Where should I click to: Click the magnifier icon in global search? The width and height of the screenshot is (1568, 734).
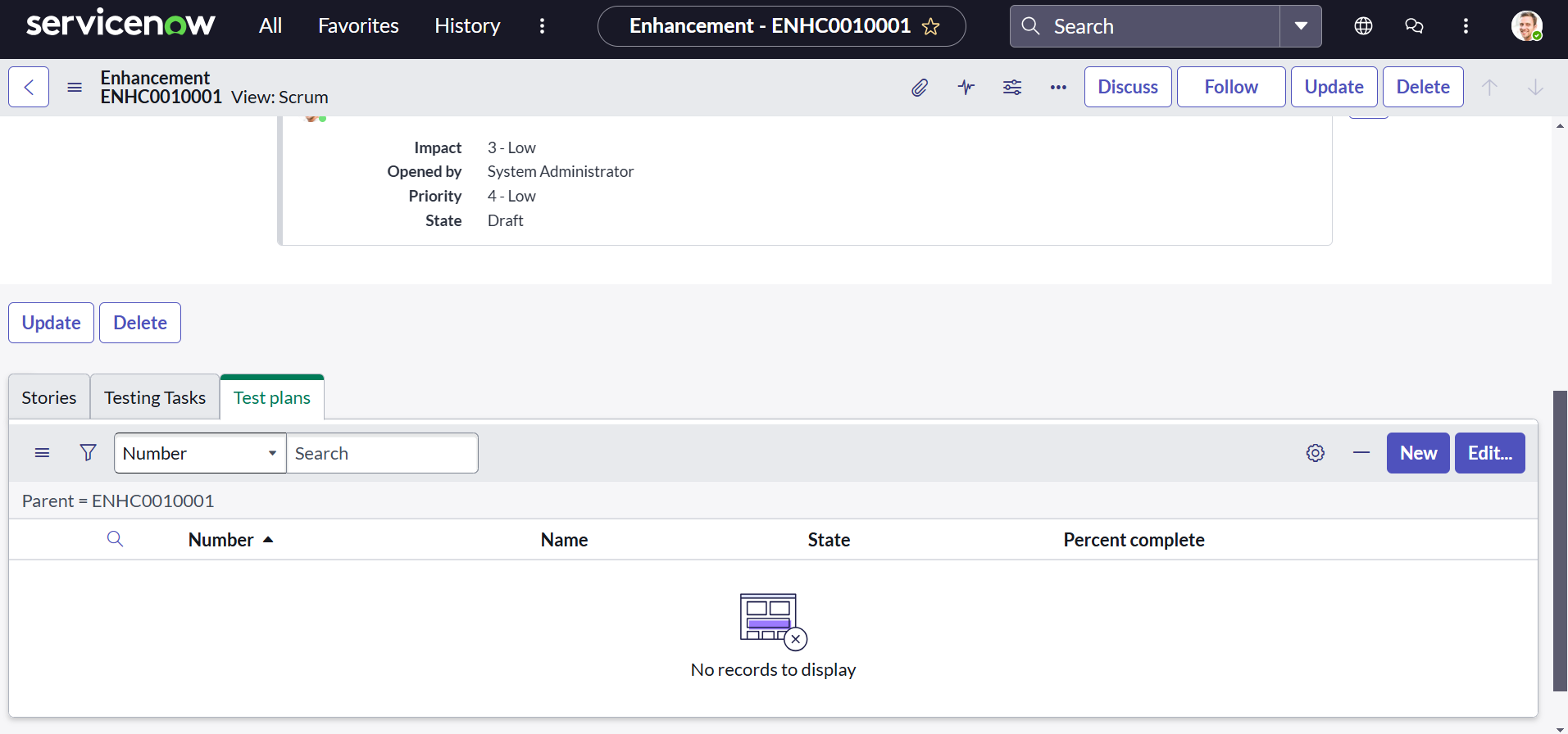(1030, 26)
